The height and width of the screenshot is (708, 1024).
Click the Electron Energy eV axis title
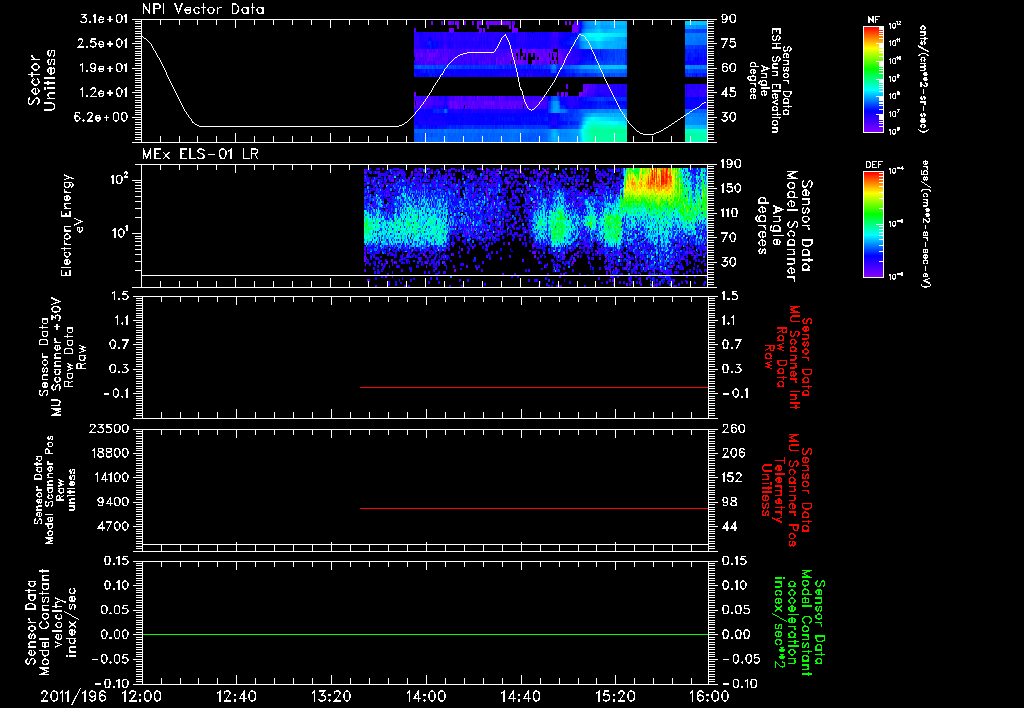click(72, 225)
